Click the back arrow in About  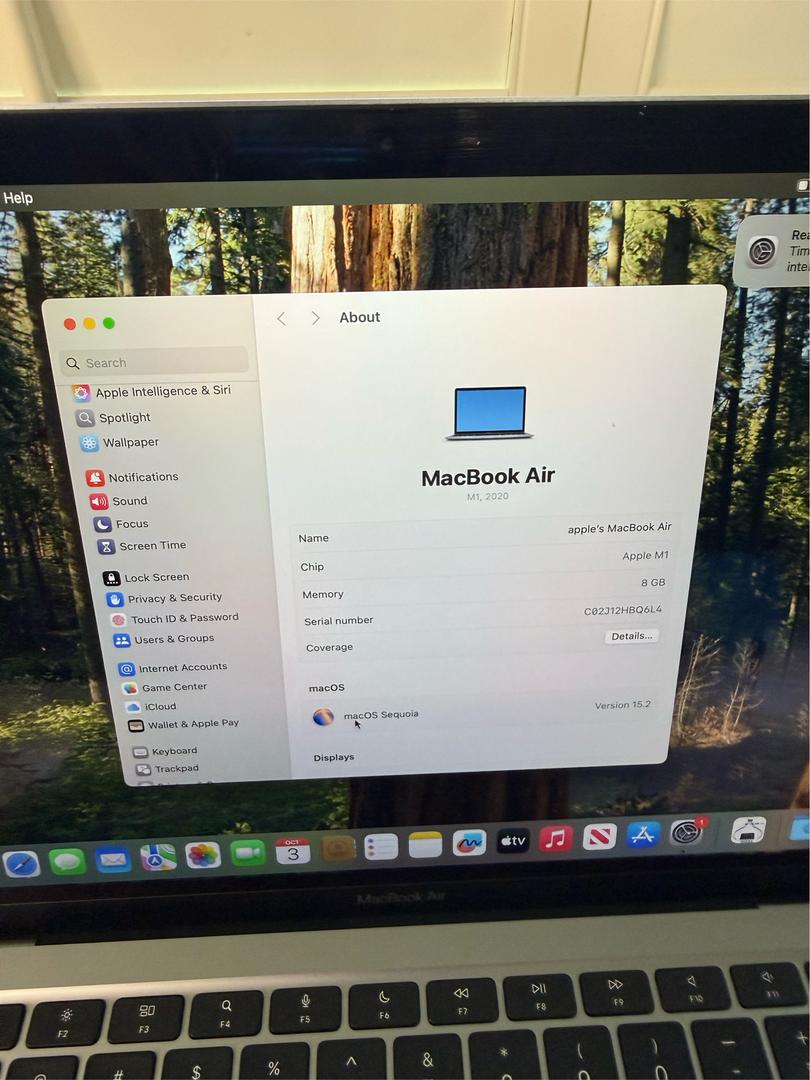pos(281,318)
